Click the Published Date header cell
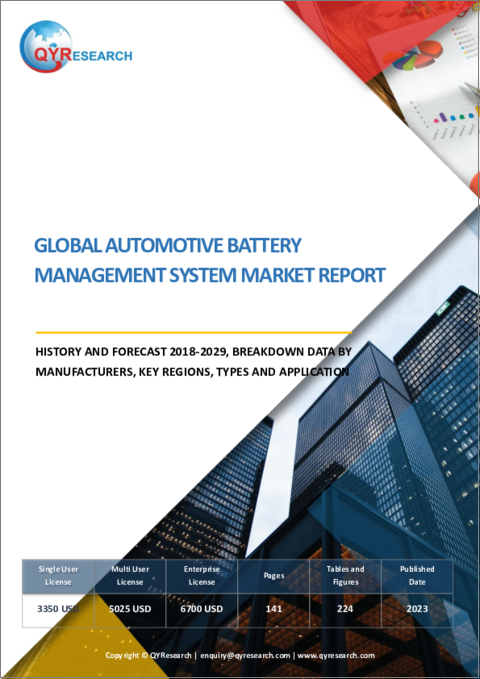Image resolution: width=480 pixels, height=679 pixels. pos(417,576)
